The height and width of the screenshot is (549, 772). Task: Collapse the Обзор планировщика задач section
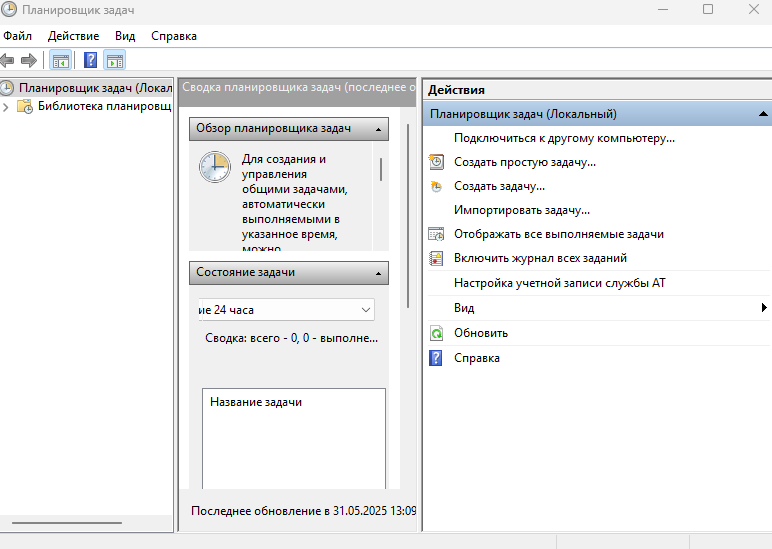(x=378, y=129)
